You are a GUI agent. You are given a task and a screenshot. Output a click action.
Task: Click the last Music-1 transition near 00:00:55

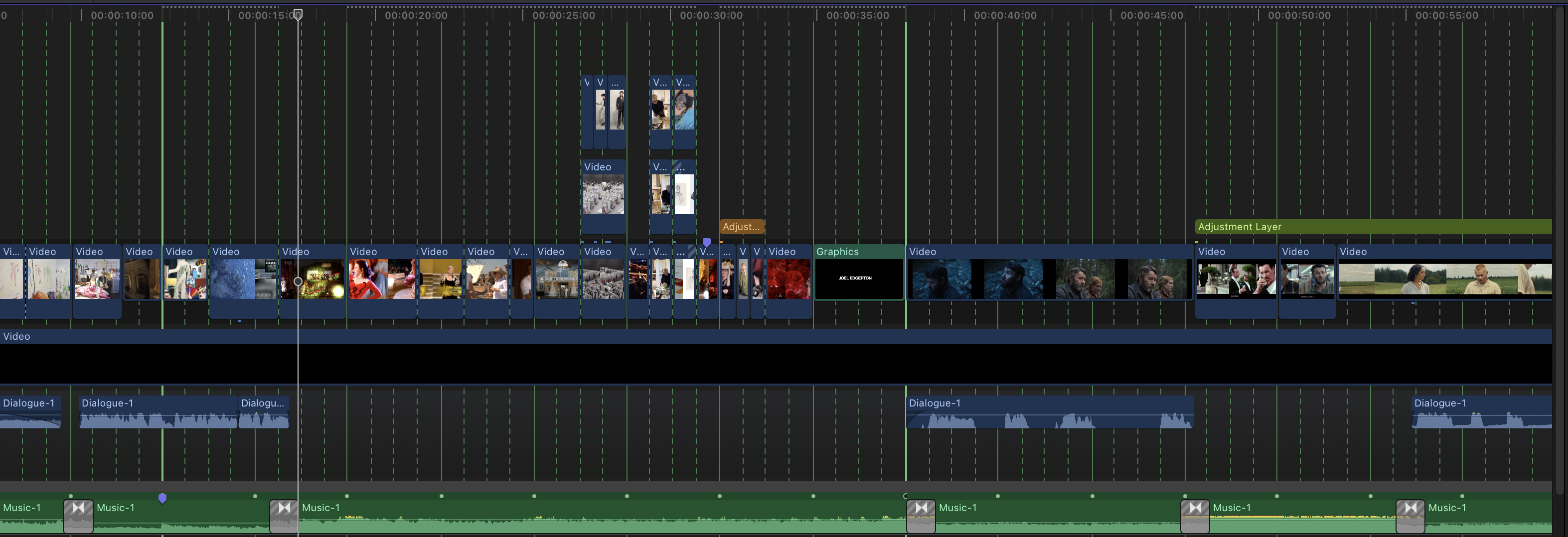[1410, 516]
